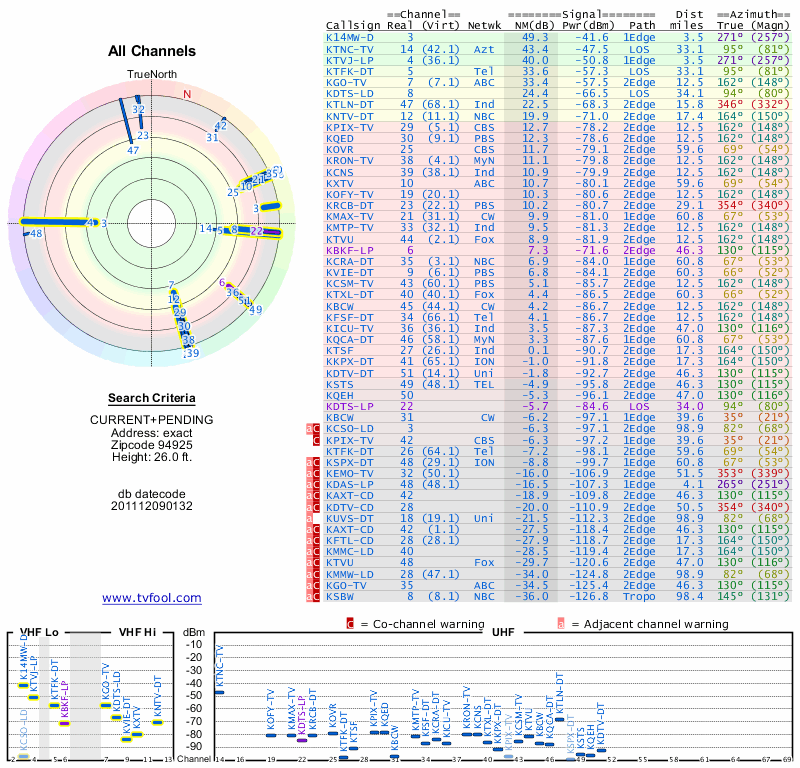This screenshot has width=800, height=768.
Task: Click the UHF chart heading
Action: [503, 632]
